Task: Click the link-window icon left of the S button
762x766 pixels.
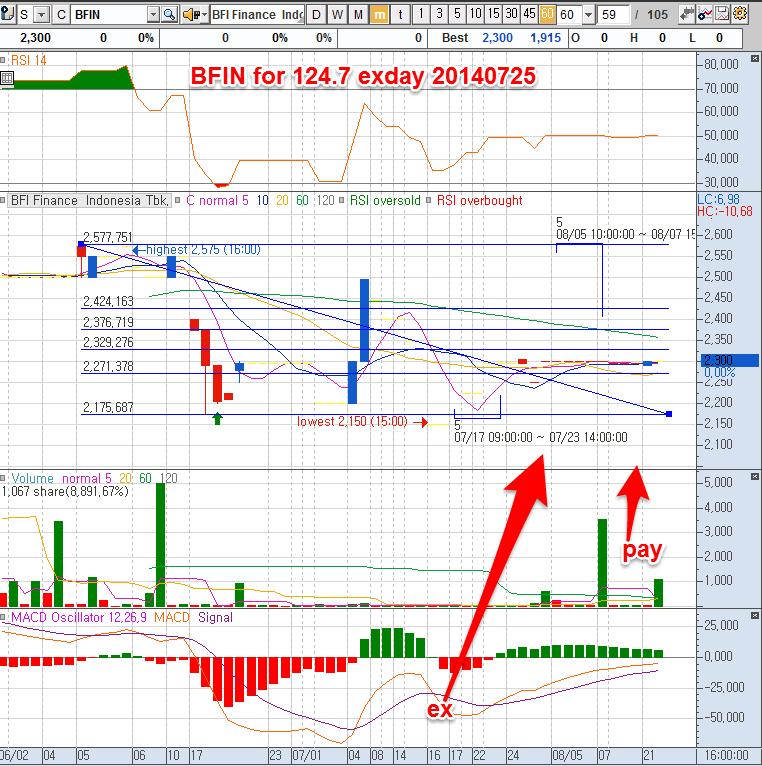Action: click(x=7, y=14)
